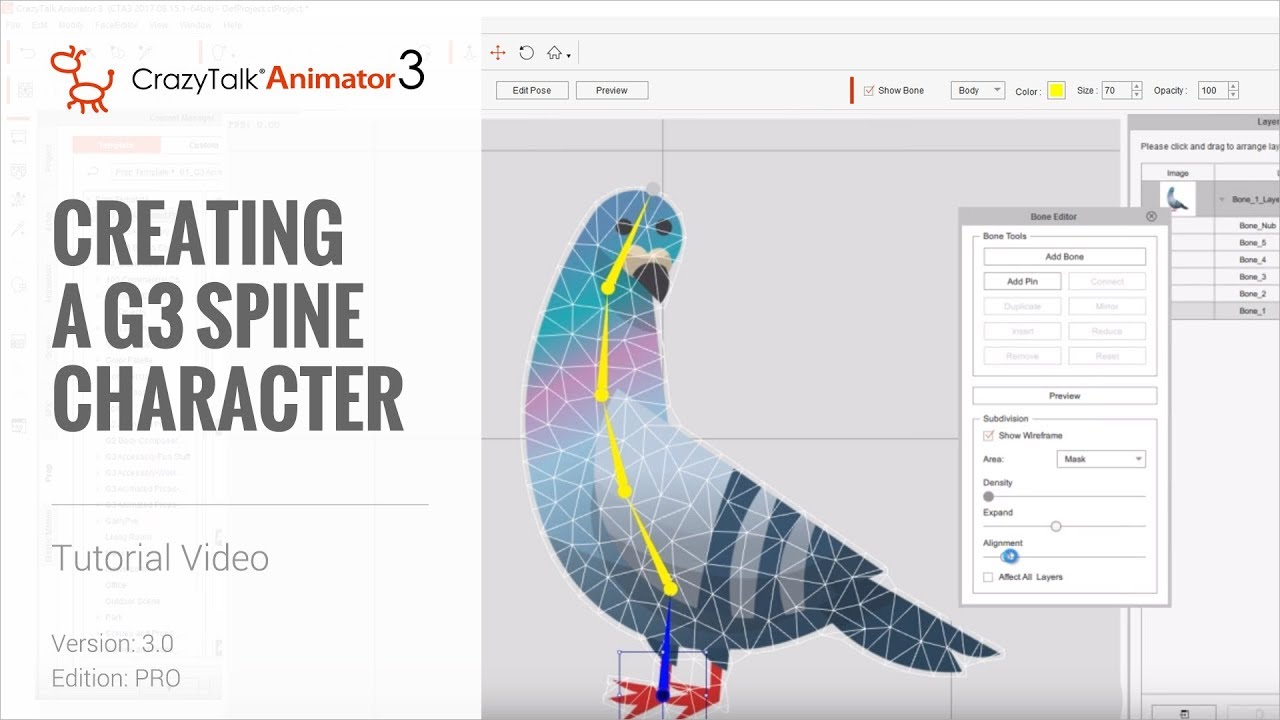
Task: Open the Area Mask dropdown
Action: point(1101,459)
